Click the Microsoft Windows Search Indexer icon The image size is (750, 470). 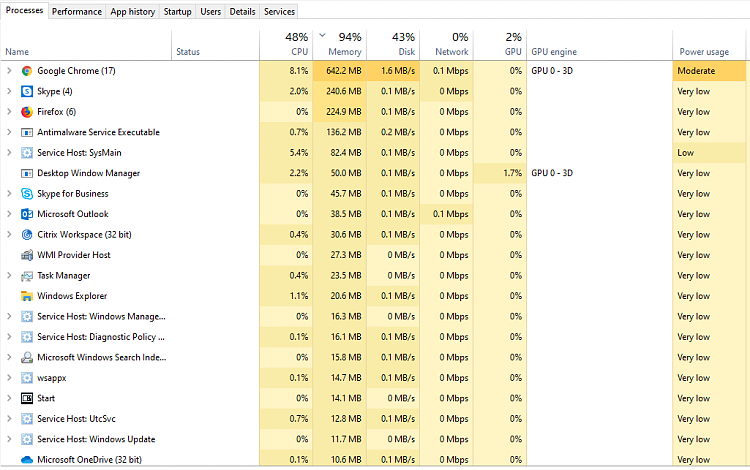coord(27,358)
